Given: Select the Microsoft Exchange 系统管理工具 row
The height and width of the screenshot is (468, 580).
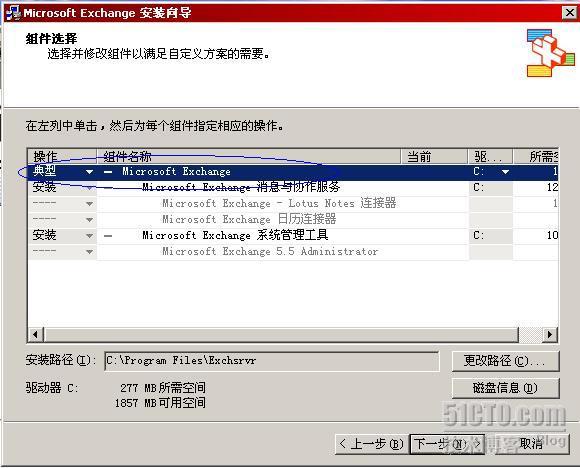Looking at the screenshot, I should pyautogui.click(x=293, y=236).
